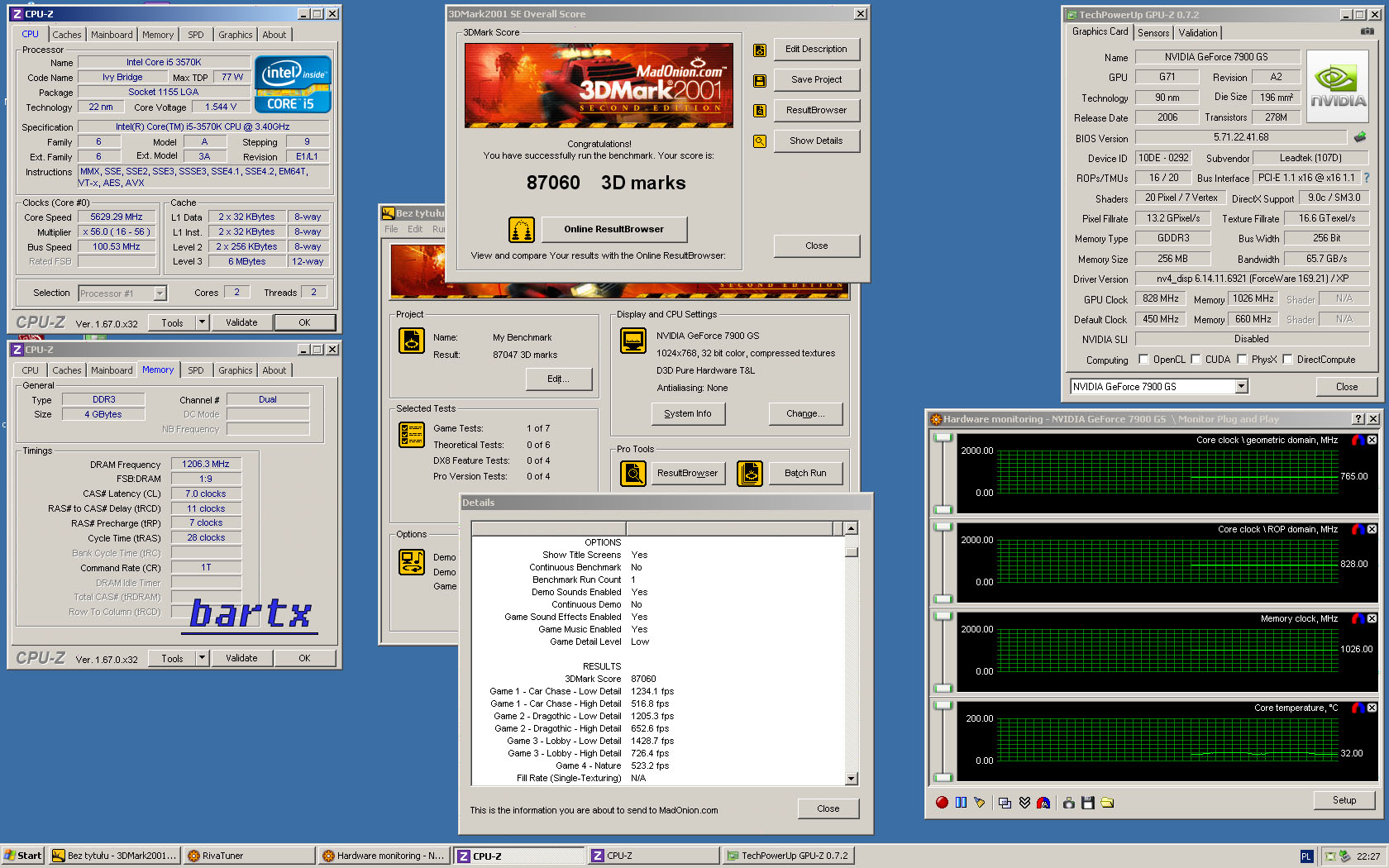The image size is (1389, 868).
Task: Click the Change... display settings button
Action: click(x=806, y=414)
